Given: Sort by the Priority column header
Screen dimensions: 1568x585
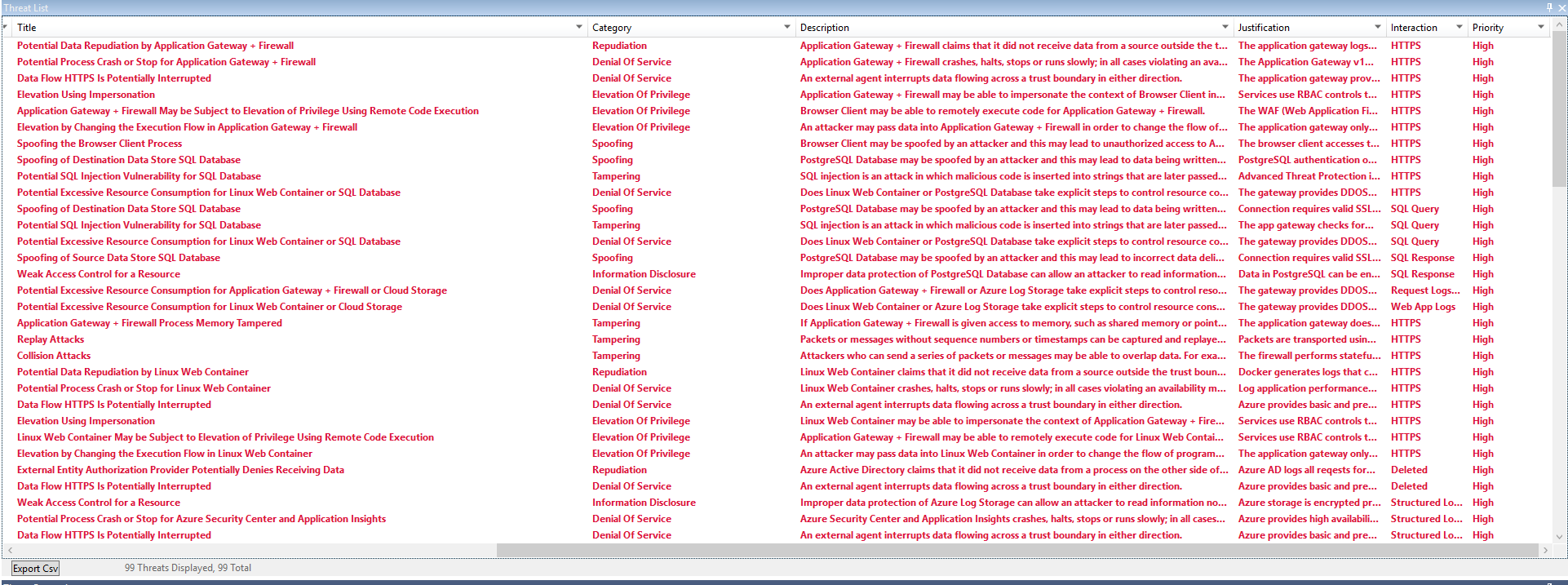Looking at the screenshot, I should [x=1488, y=27].
